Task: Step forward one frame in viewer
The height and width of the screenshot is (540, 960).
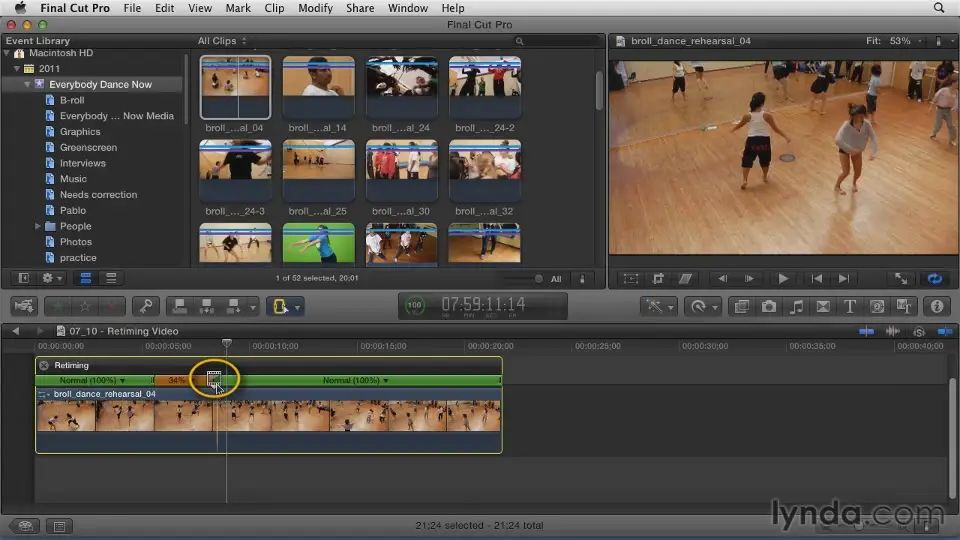Action: pyautogui.click(x=749, y=279)
